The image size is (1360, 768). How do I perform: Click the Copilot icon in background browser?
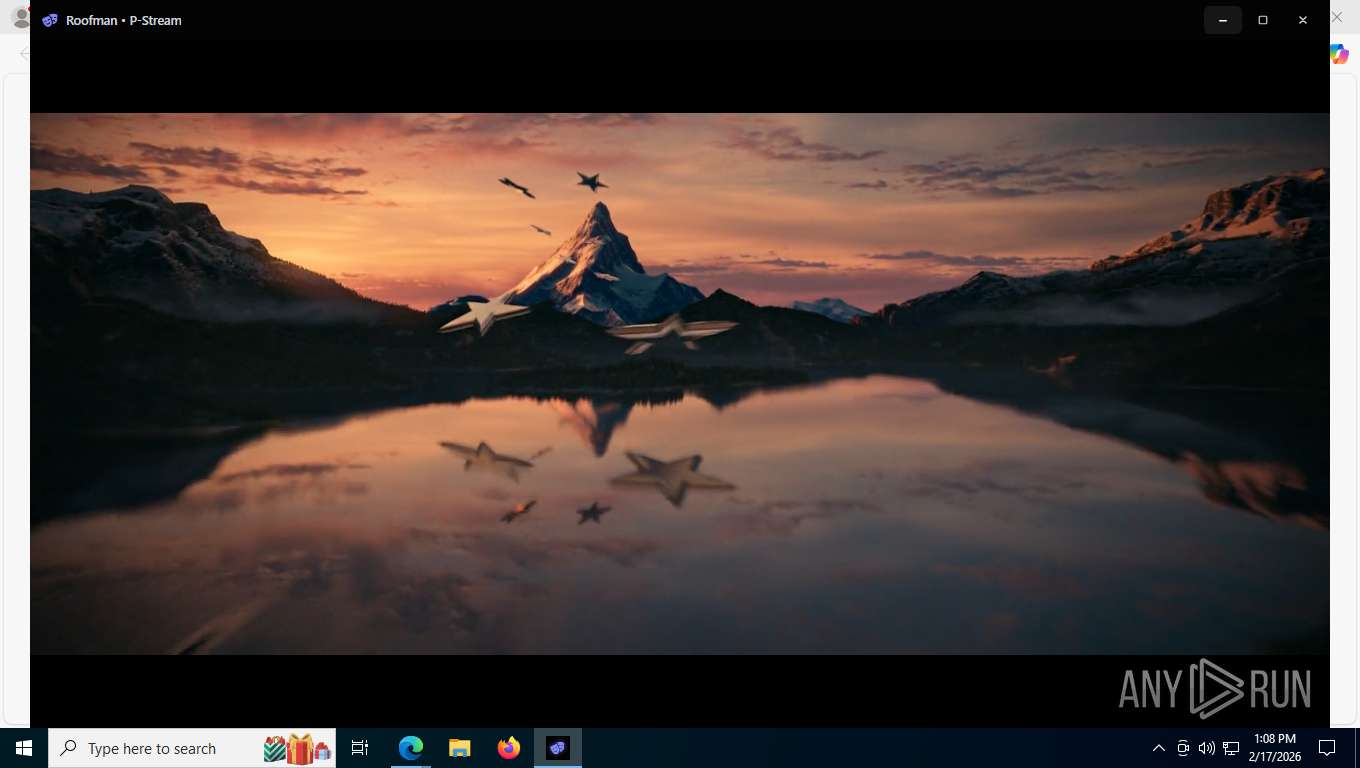(1340, 54)
